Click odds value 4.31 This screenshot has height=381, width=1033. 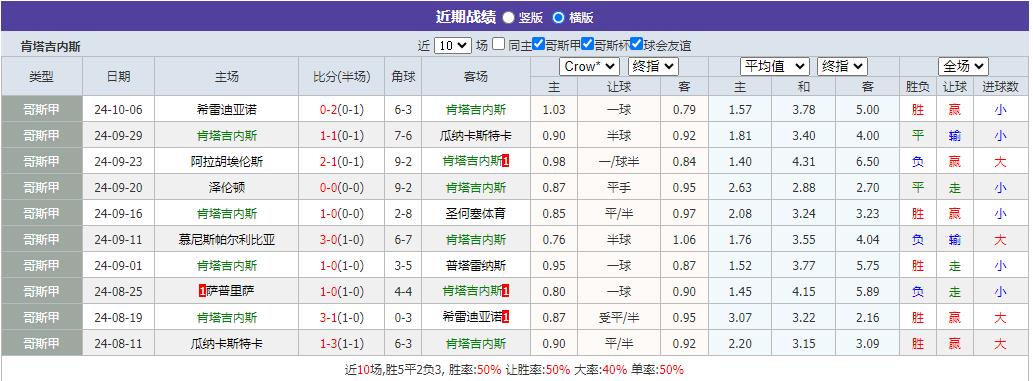(x=804, y=161)
